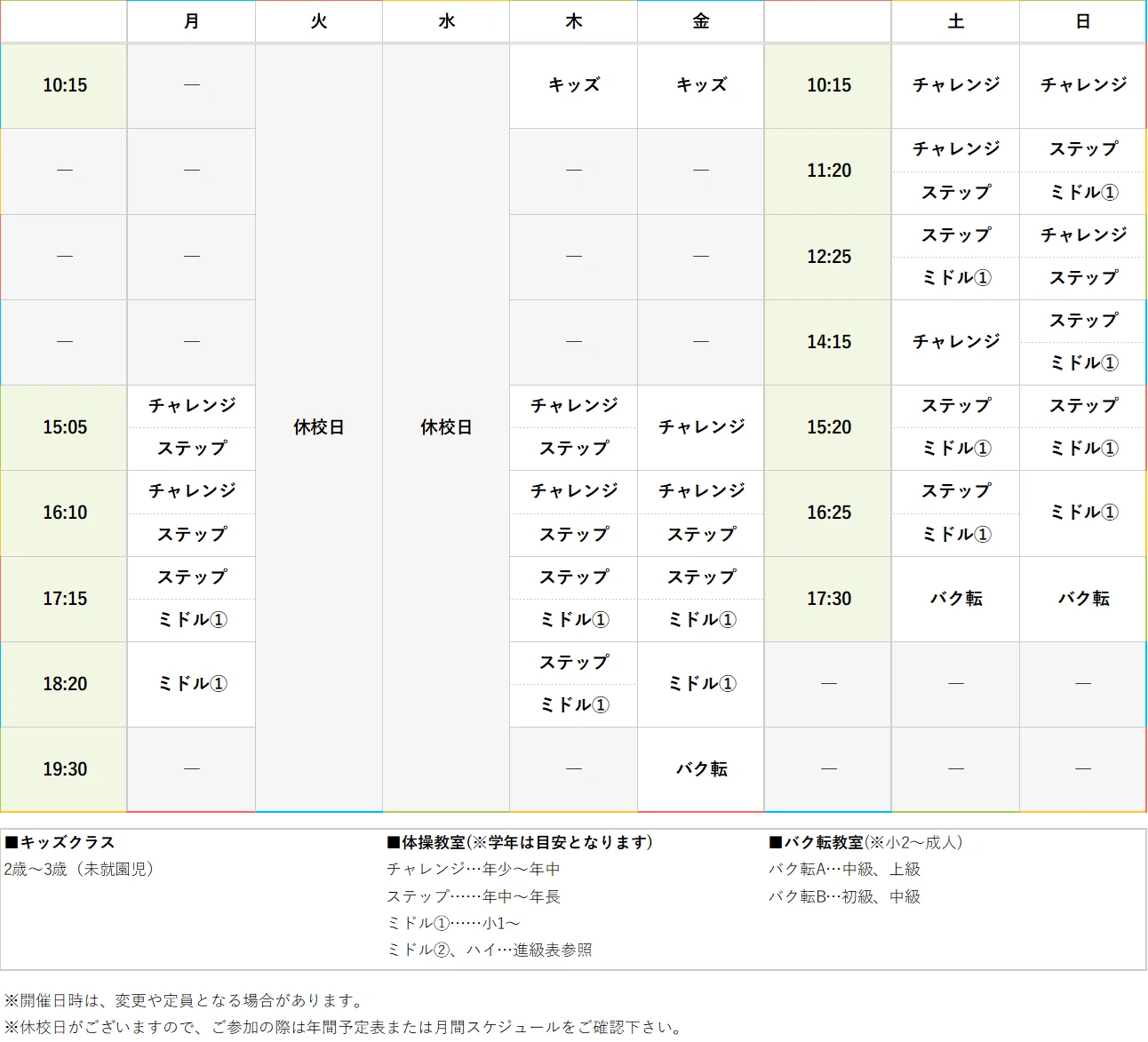Click Monday's 18:20 ミドル① class cell
Screen dimensions: 1148x1042
191,684
